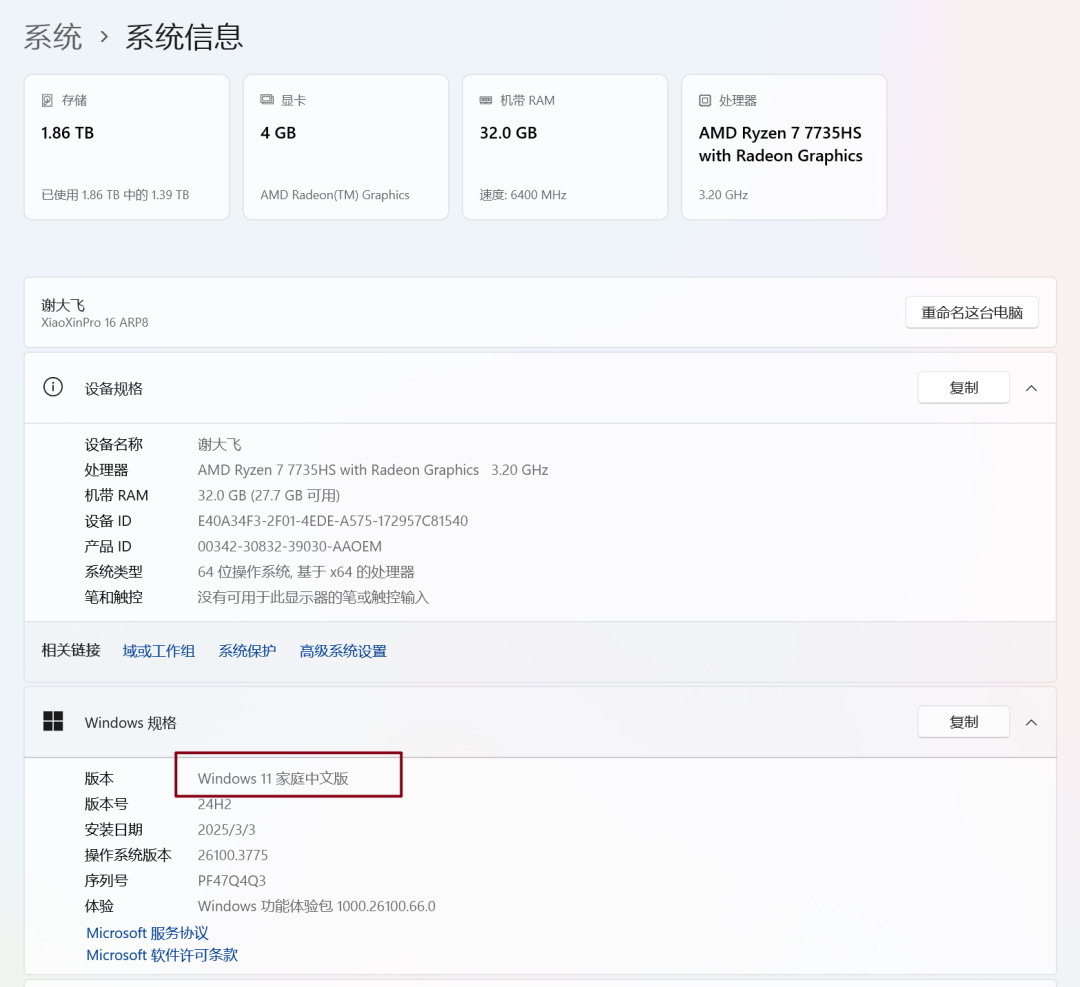1080x987 pixels.
Task: Select RAM value 32.0 GB (27.7 GB 可用)
Action: [269, 495]
